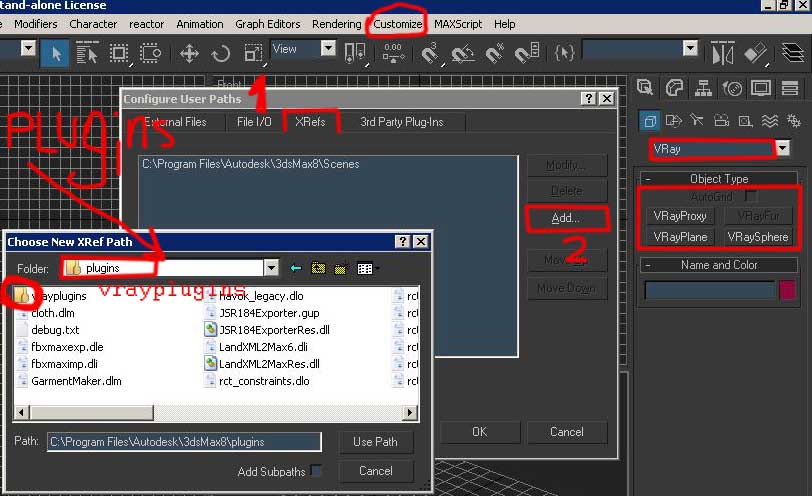The height and width of the screenshot is (496, 812).
Task: Switch to Hierarchy command panel tab
Action: (703, 87)
